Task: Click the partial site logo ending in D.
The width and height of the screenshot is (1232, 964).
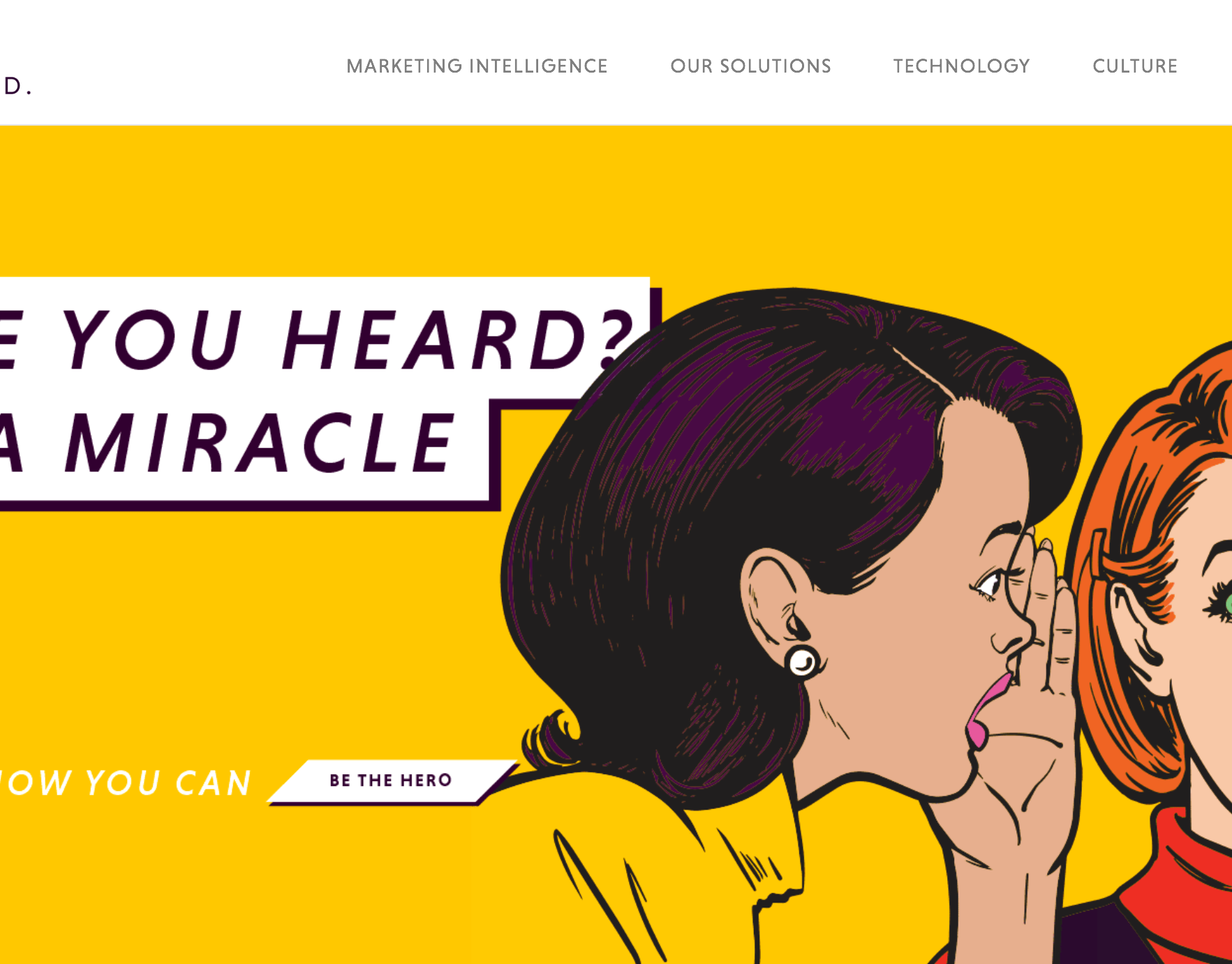Action: coord(17,86)
